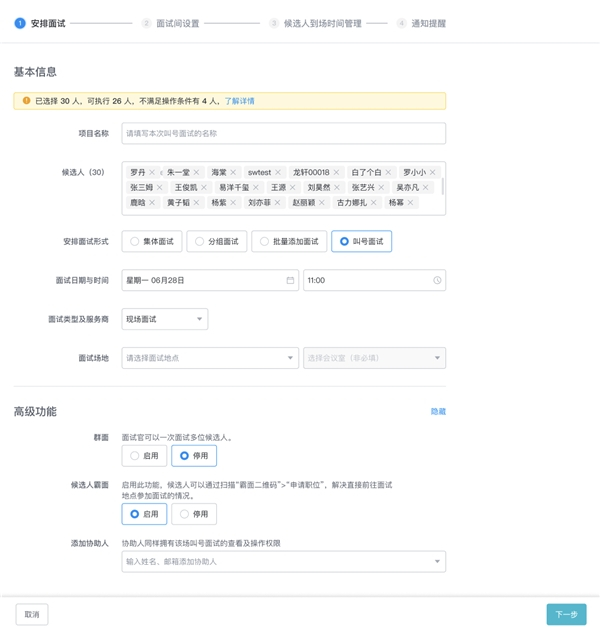Choose 启用 for 候选人霸面

(x=144, y=514)
